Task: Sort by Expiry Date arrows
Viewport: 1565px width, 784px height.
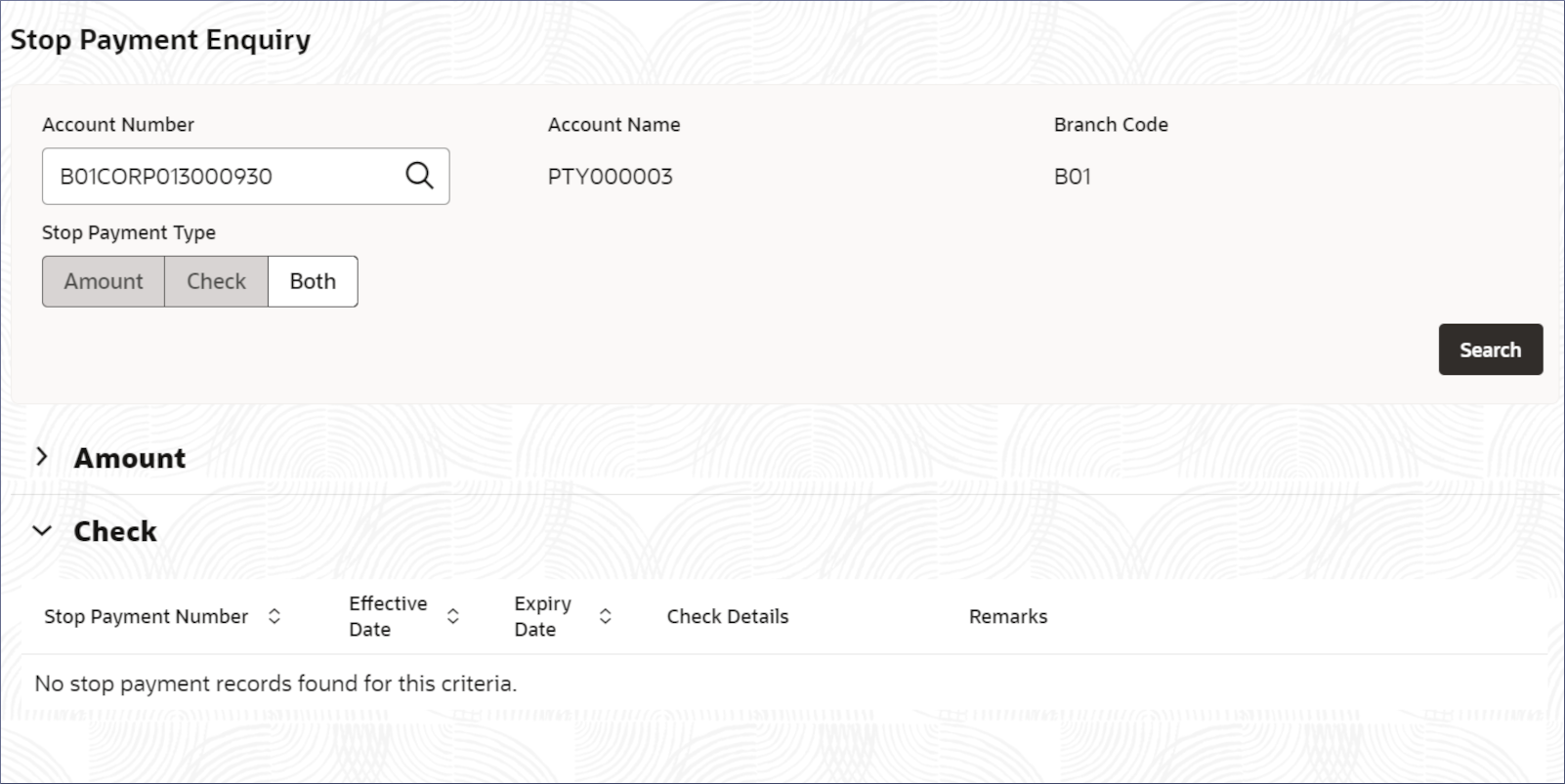Action: 606,616
